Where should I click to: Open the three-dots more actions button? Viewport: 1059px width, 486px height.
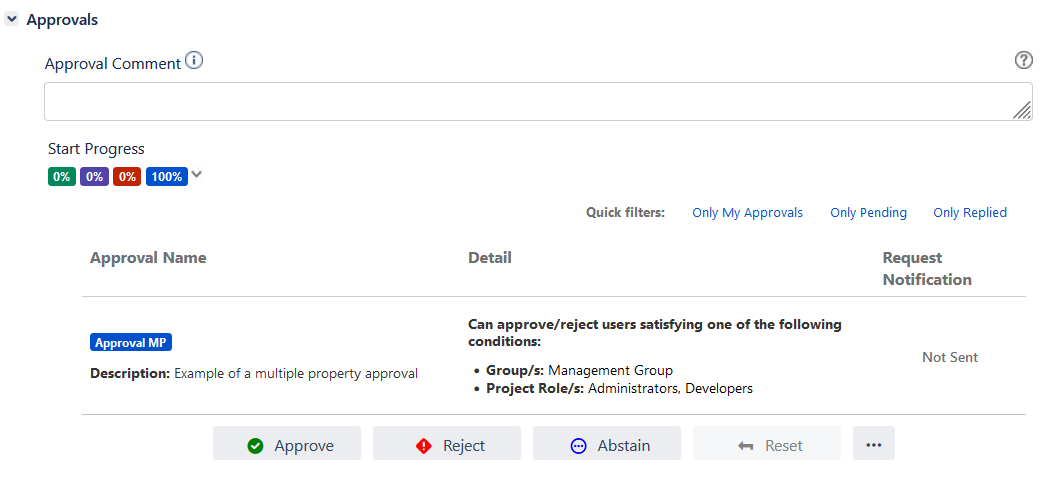873,444
